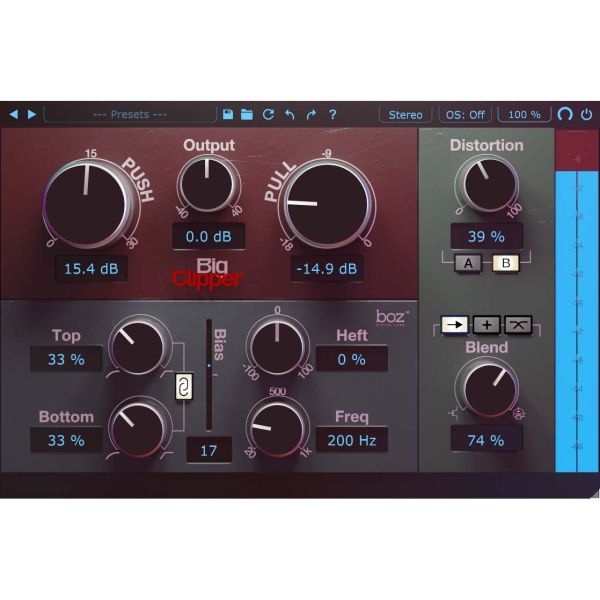
Task: Click the 15.4 dB Push value field
Action: pos(91,269)
